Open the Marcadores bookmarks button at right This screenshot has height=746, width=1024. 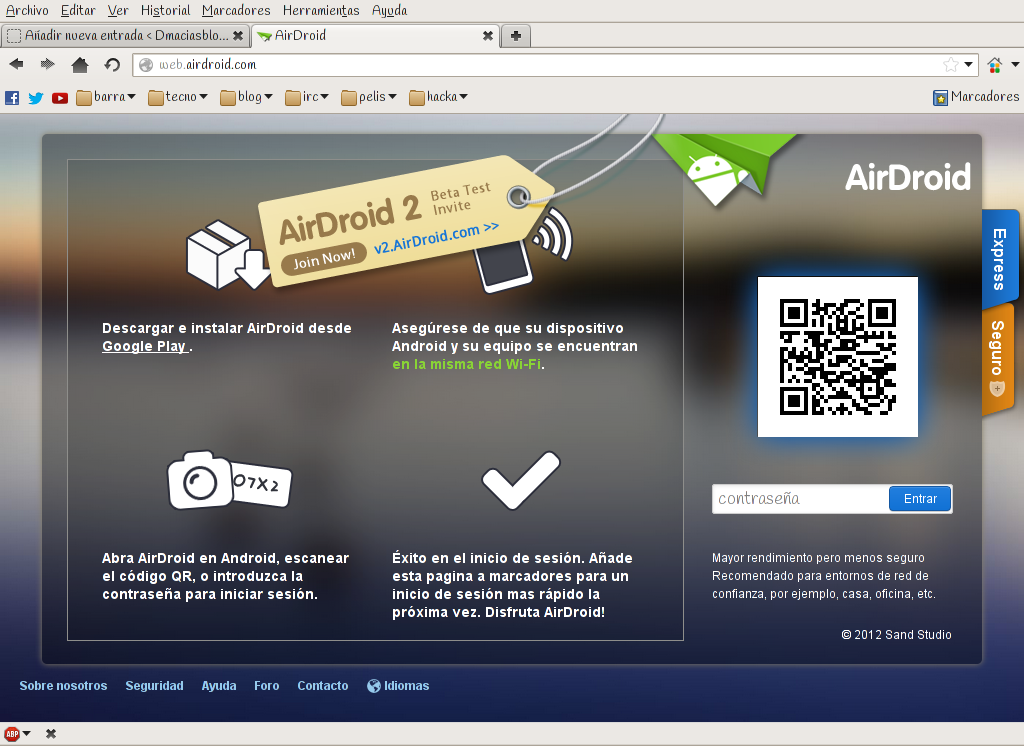point(976,97)
